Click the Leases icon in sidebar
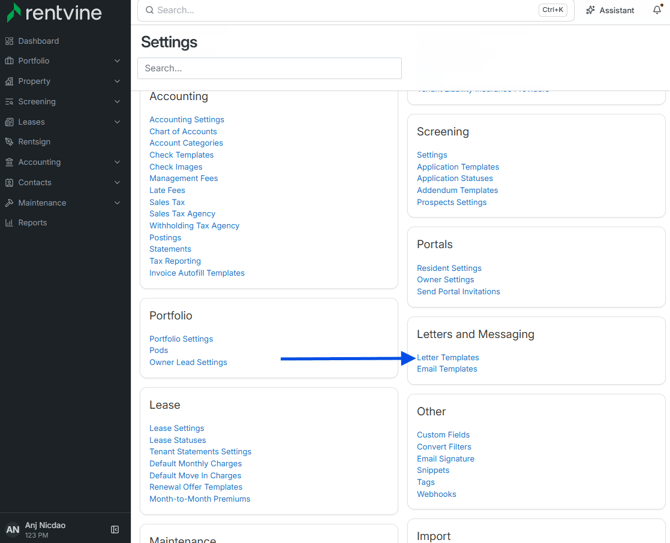 [9, 122]
